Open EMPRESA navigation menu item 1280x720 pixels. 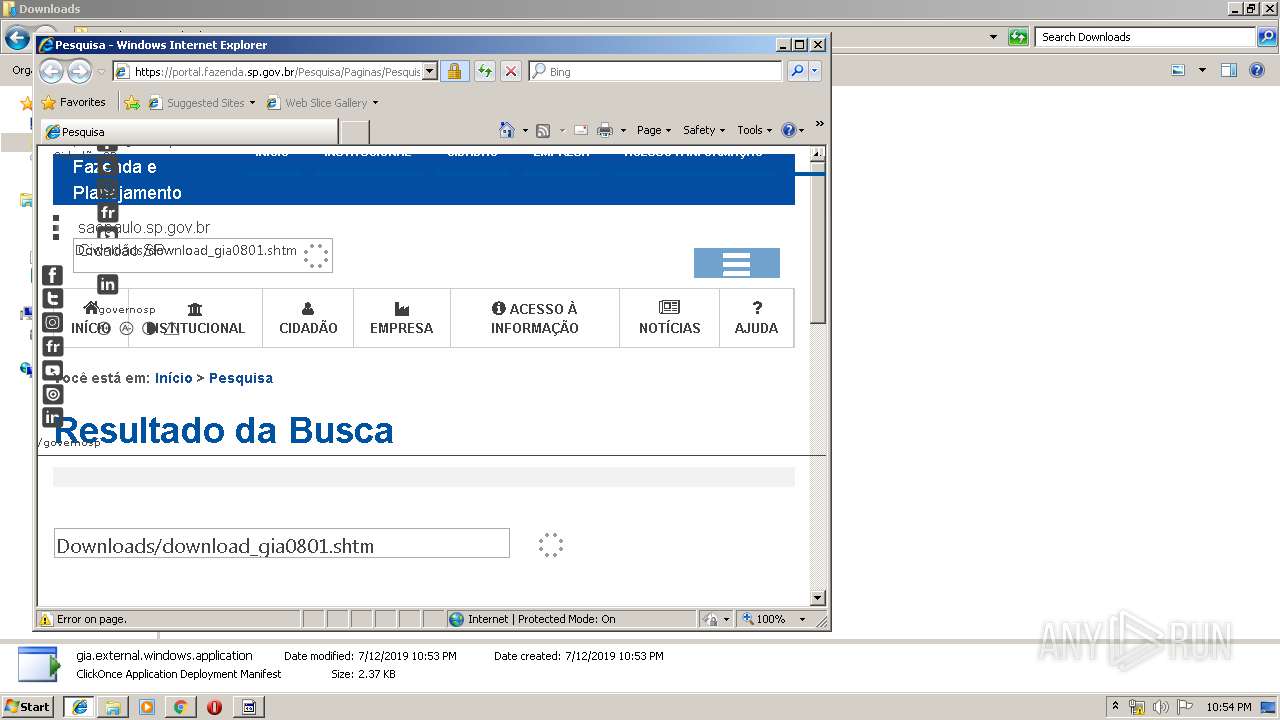(402, 319)
